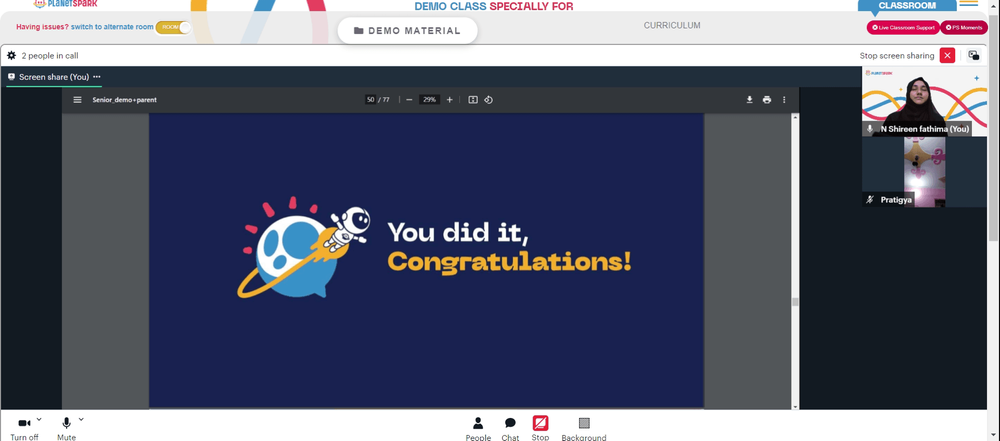Open PDF sidebar hamburger menu
This screenshot has width=1000, height=441.
point(77,100)
